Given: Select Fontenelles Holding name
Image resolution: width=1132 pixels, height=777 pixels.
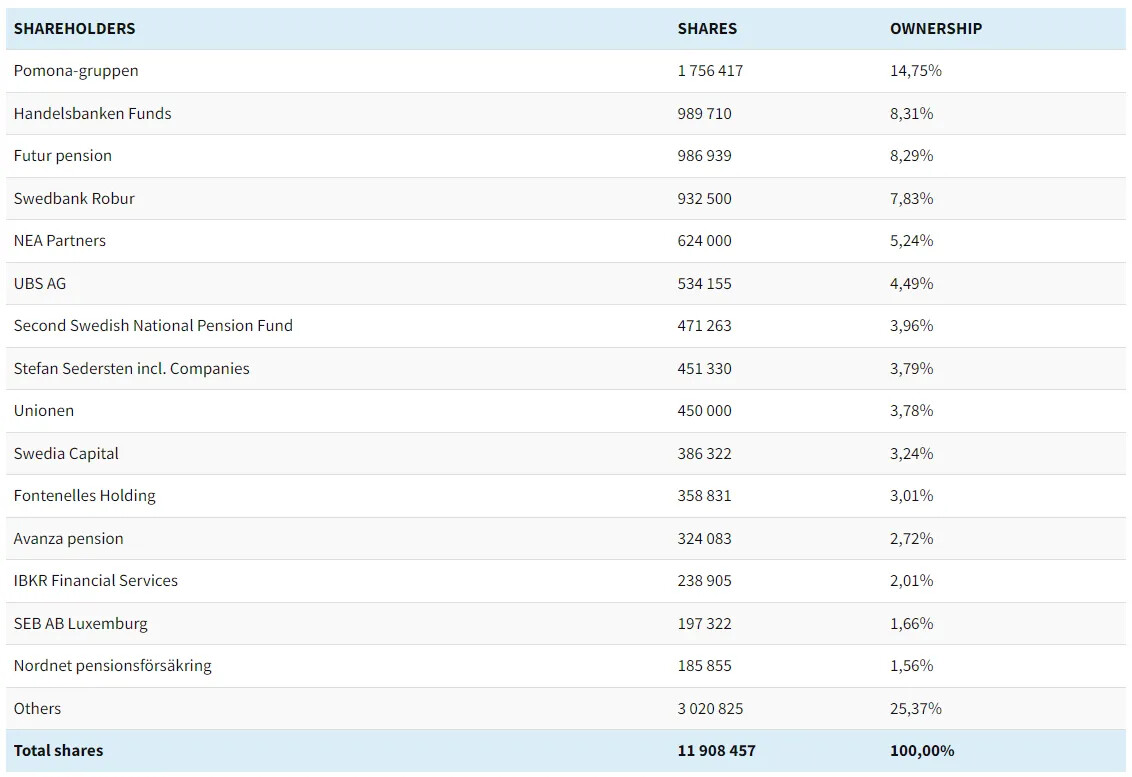Looking at the screenshot, I should [85, 496].
